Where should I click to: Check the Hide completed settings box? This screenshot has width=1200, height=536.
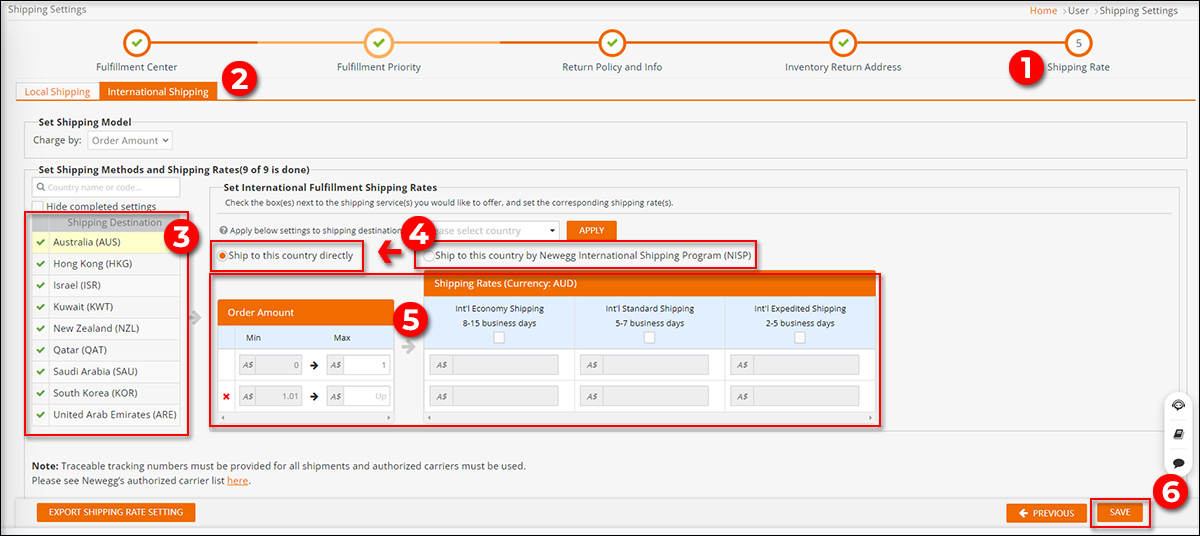(38, 207)
